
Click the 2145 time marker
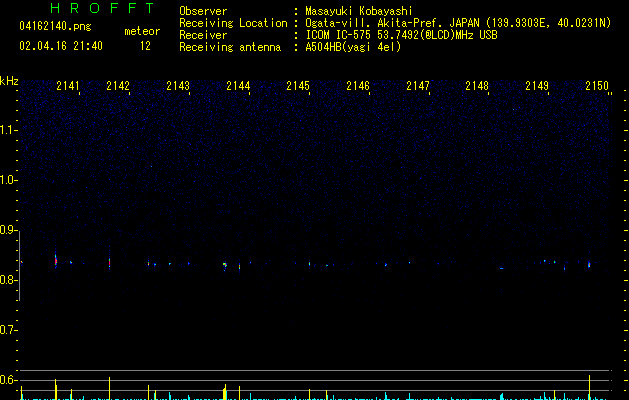click(x=298, y=86)
